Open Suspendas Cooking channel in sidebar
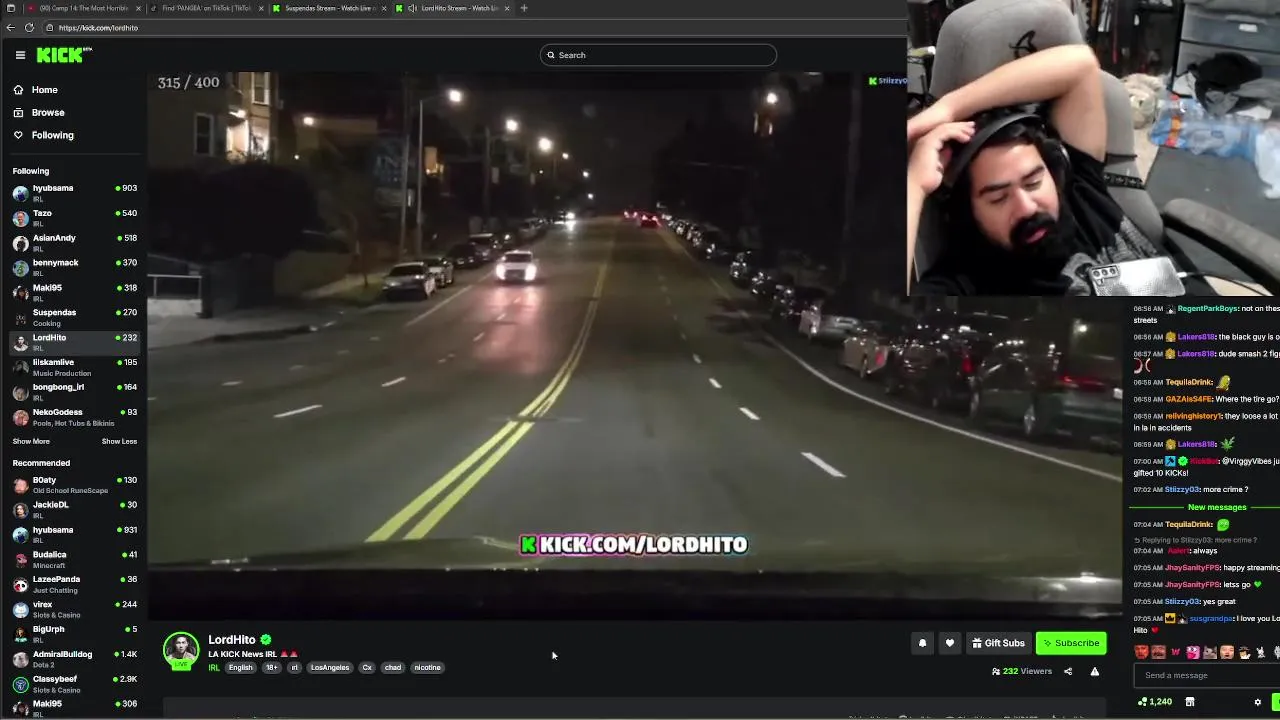1280x720 pixels. tap(74, 317)
